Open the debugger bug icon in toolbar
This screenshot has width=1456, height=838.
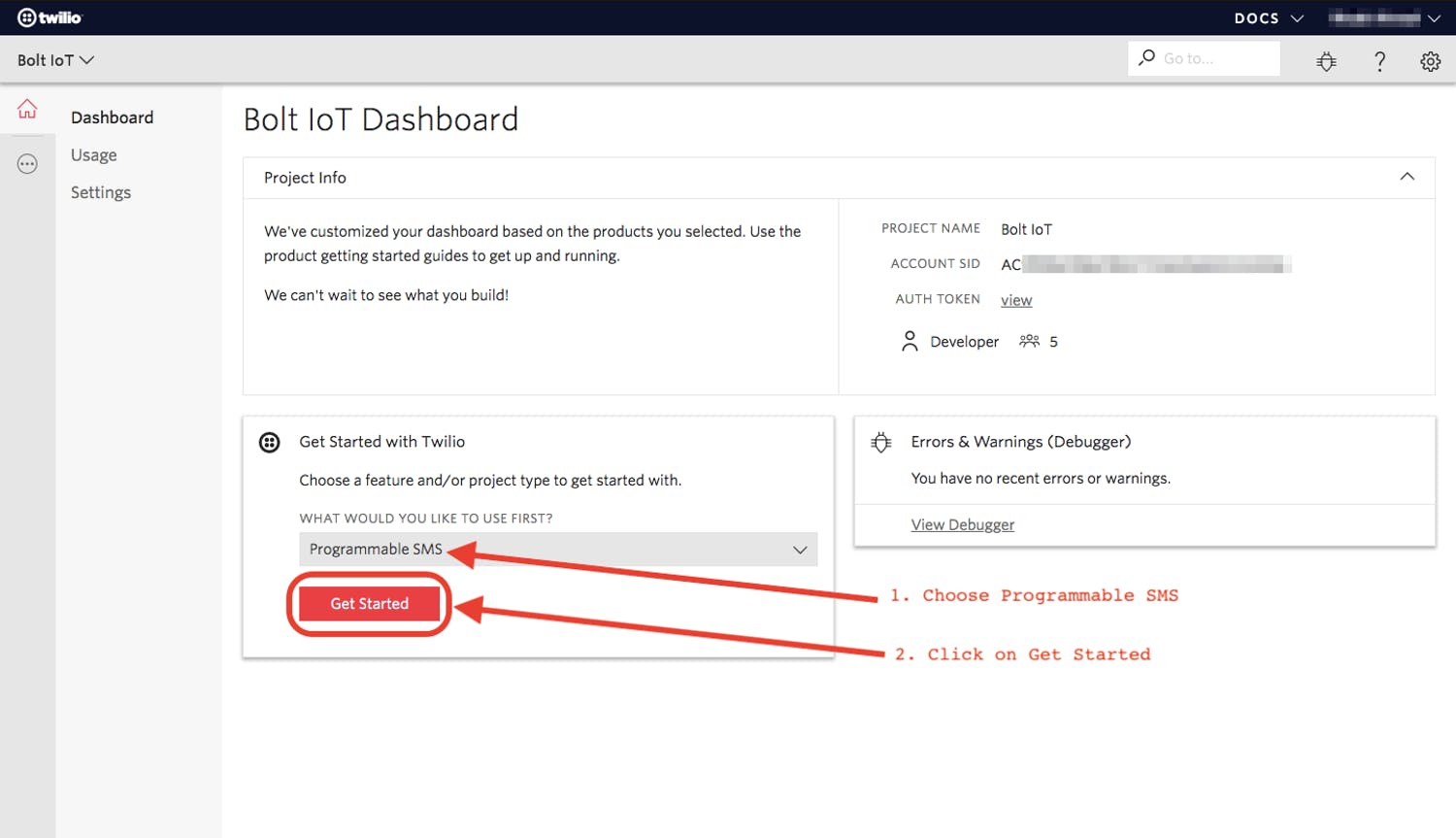tap(1326, 61)
